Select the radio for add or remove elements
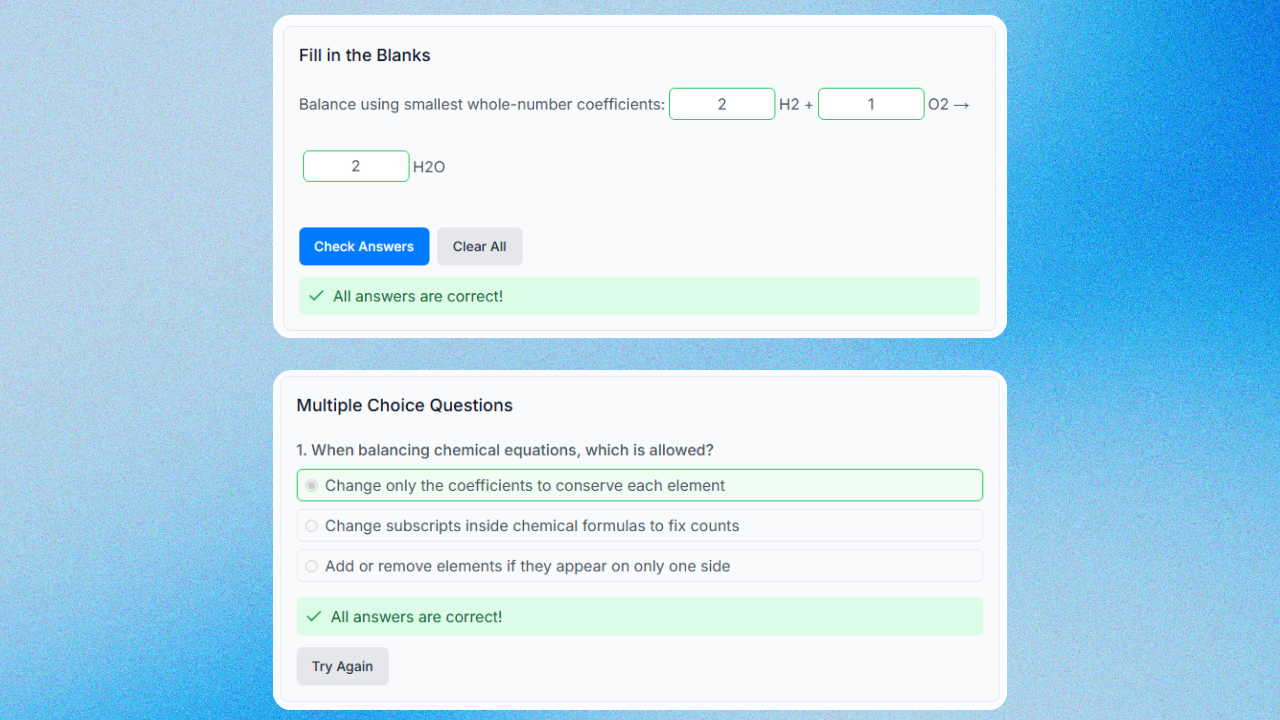1280x720 pixels. pos(312,566)
